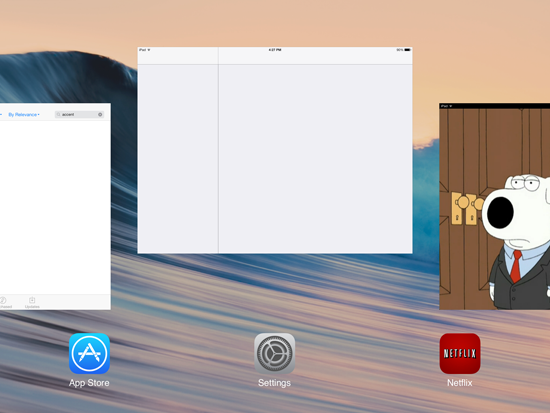550x413 pixels.
Task: Click the App Store label text
Action: click(89, 383)
